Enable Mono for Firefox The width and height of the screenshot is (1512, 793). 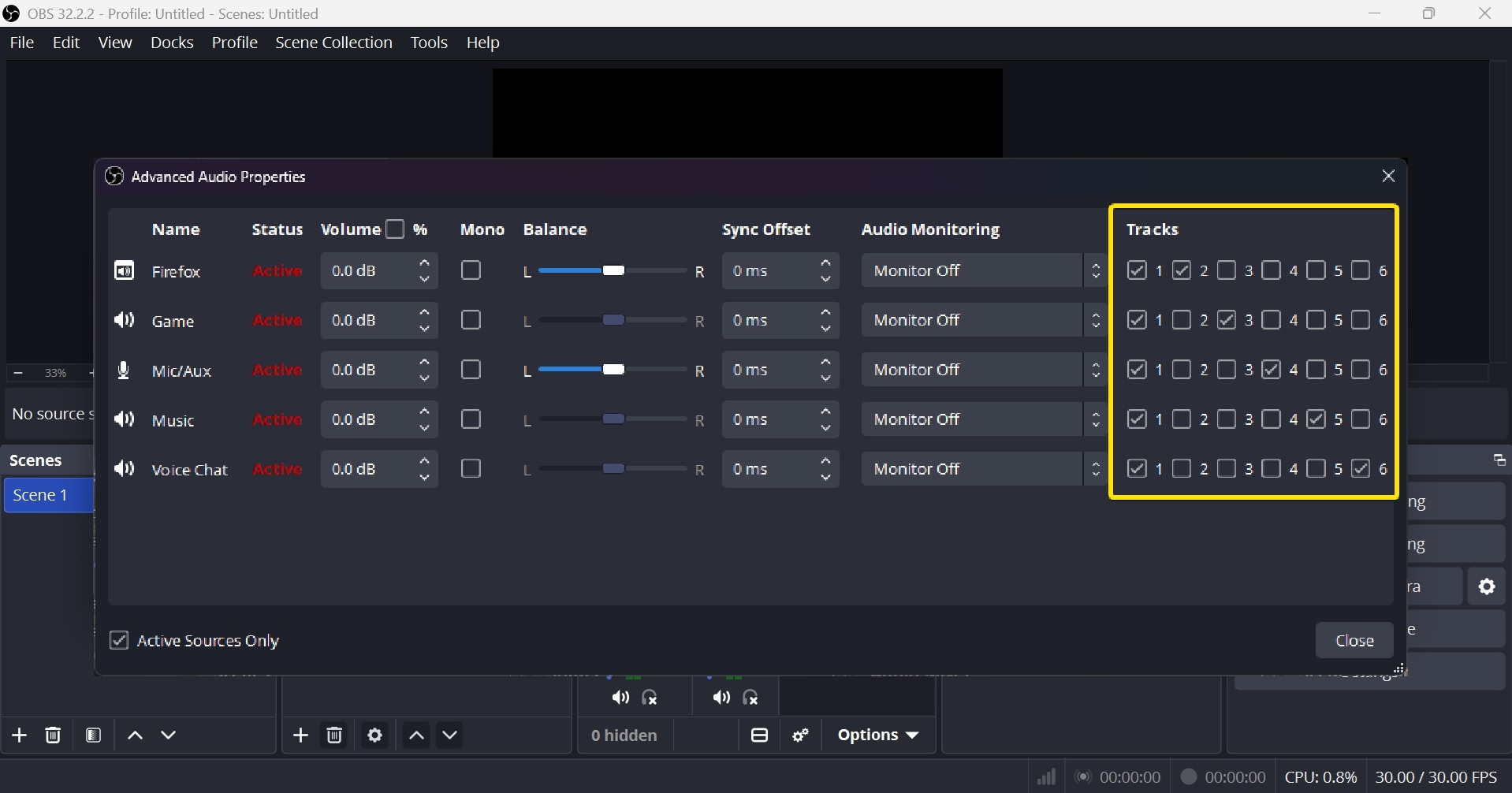point(471,270)
